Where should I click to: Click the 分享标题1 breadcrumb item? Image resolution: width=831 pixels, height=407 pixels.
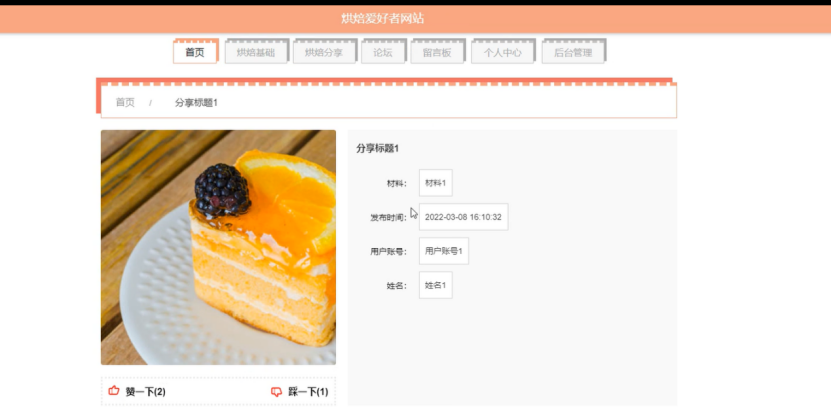point(196,102)
